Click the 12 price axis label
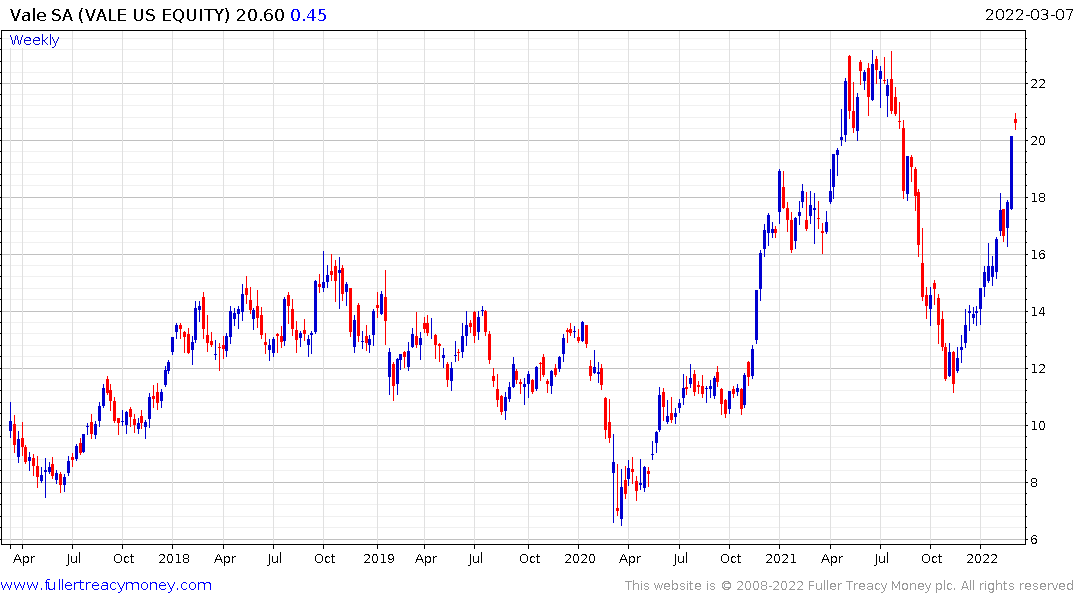 click(x=1038, y=369)
